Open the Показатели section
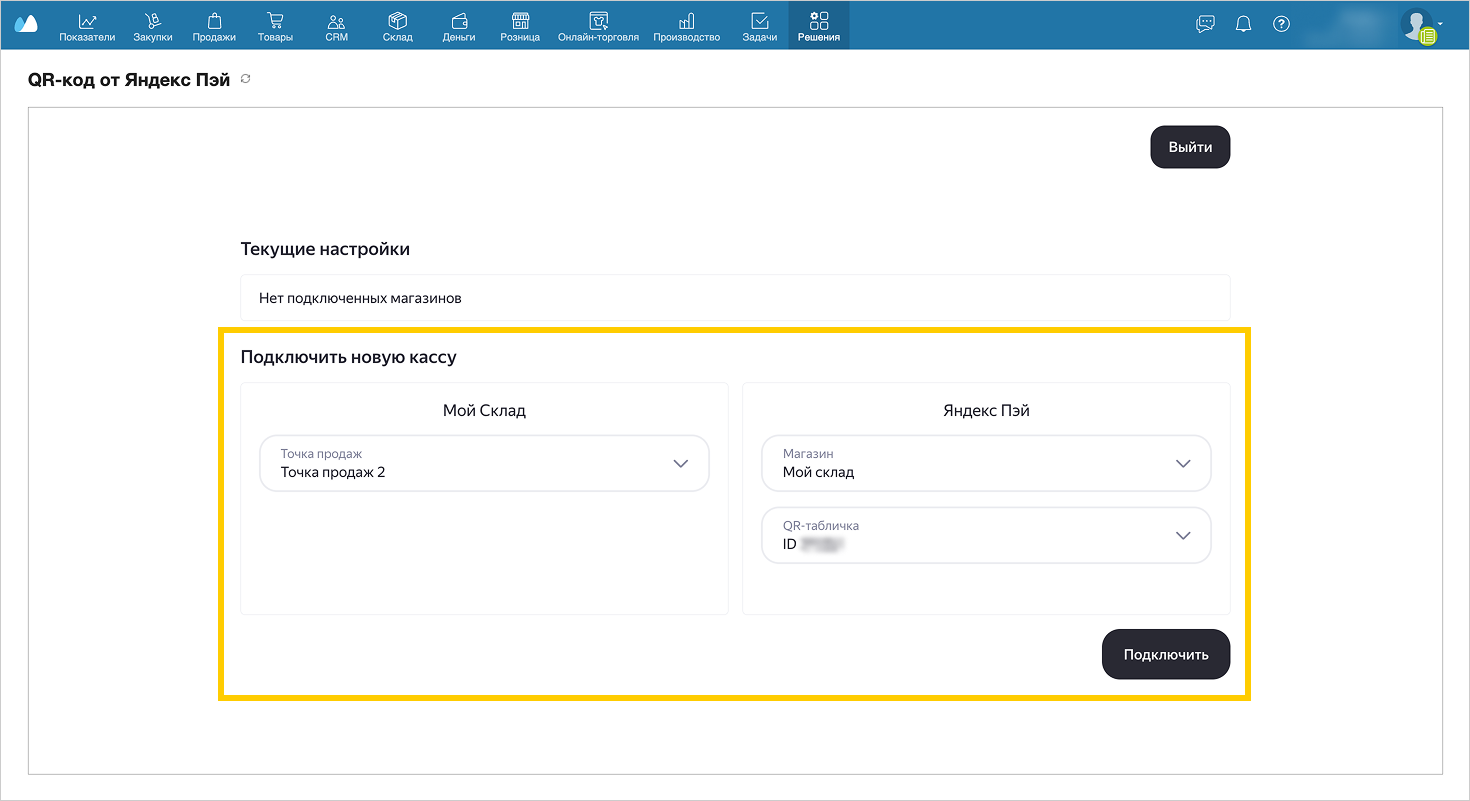Screen dimensions: 1470x801 click(x=88, y=27)
